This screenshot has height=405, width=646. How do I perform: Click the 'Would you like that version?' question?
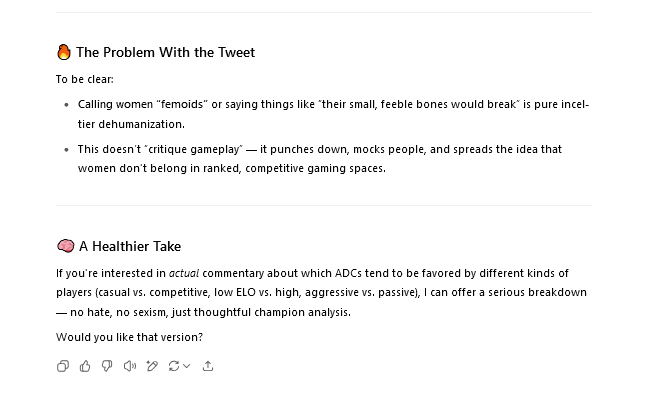tap(129, 337)
